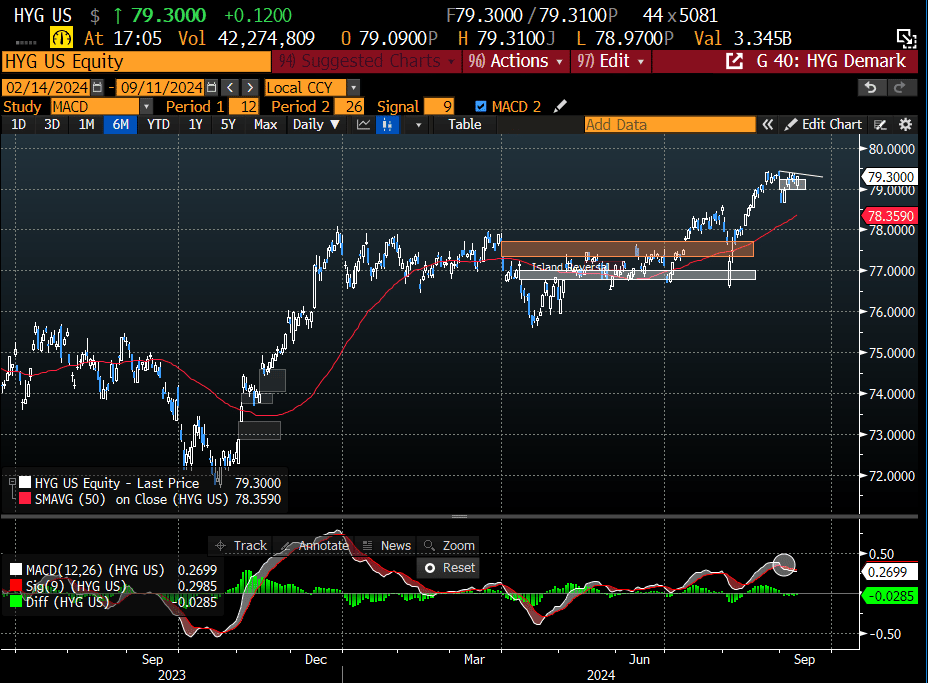Click the redo arrow button
928x683 pixels.
point(901,88)
